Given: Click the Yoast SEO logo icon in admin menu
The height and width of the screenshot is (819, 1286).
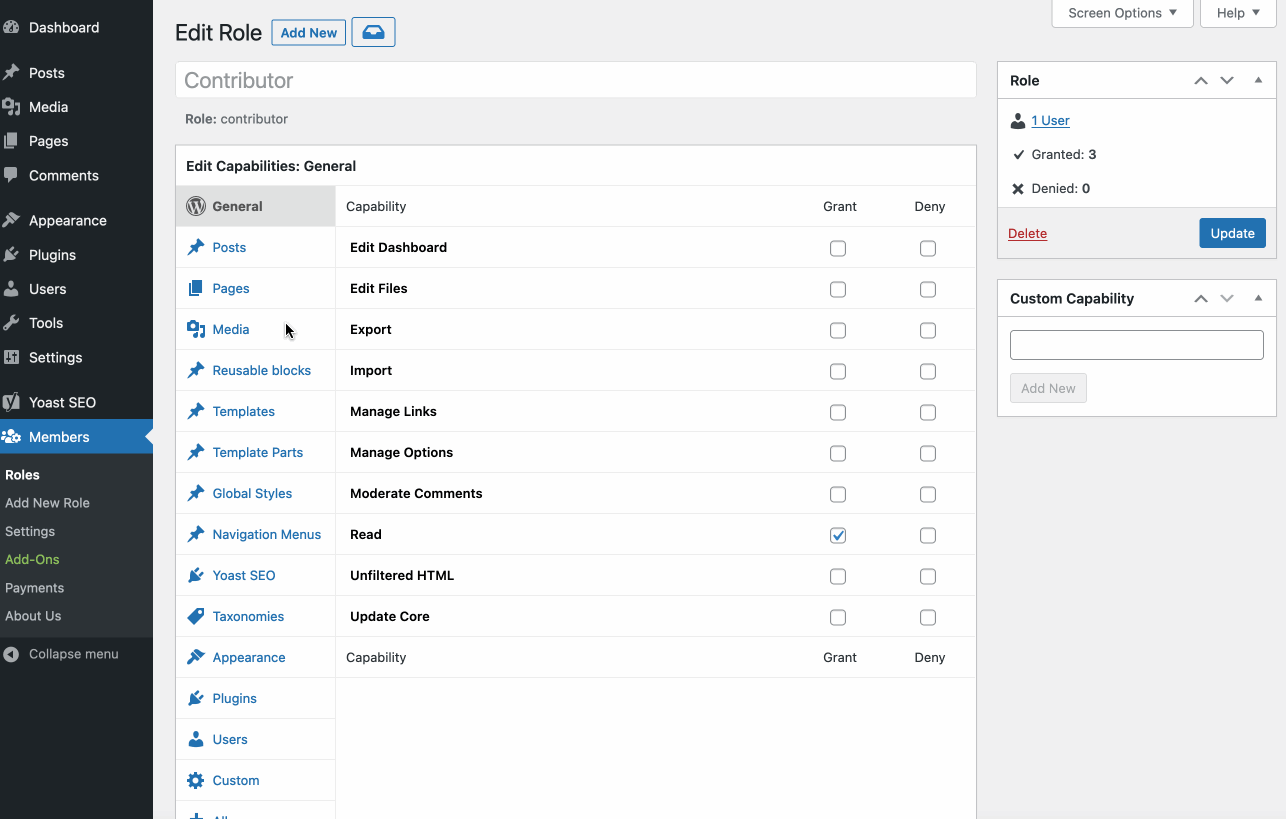Looking at the screenshot, I should click(x=11, y=402).
